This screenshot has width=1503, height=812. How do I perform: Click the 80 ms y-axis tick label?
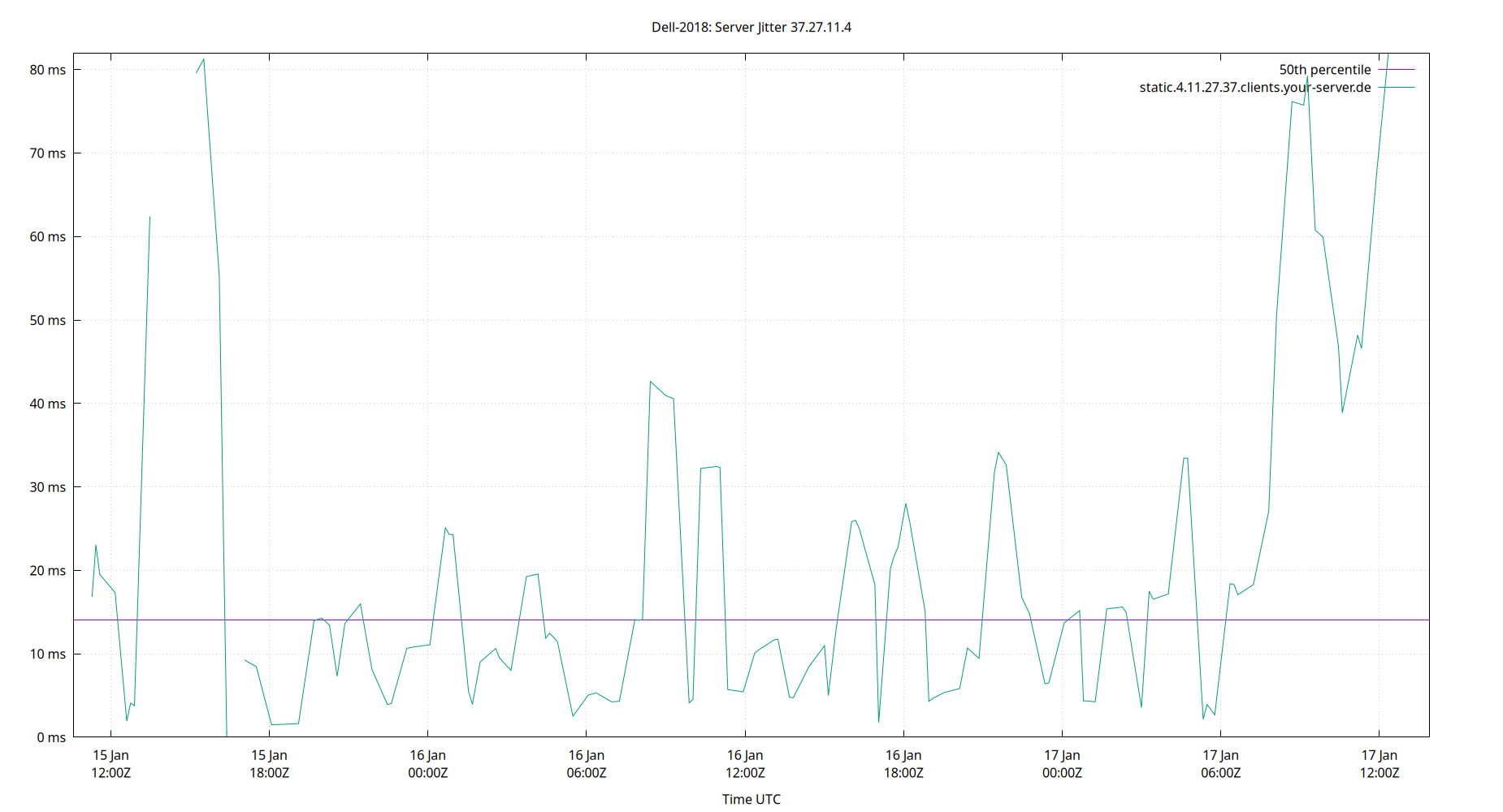pyautogui.click(x=46, y=70)
